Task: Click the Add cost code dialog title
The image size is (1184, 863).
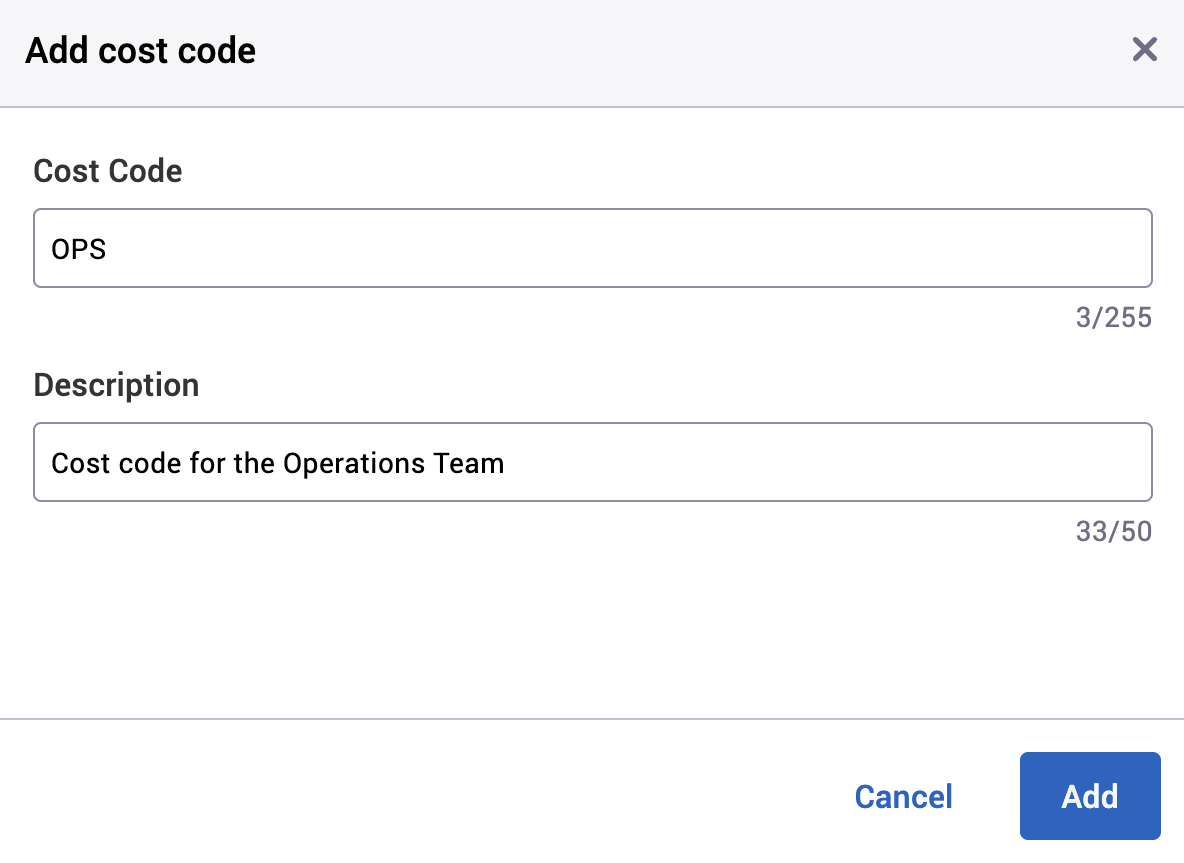Action: coord(140,50)
